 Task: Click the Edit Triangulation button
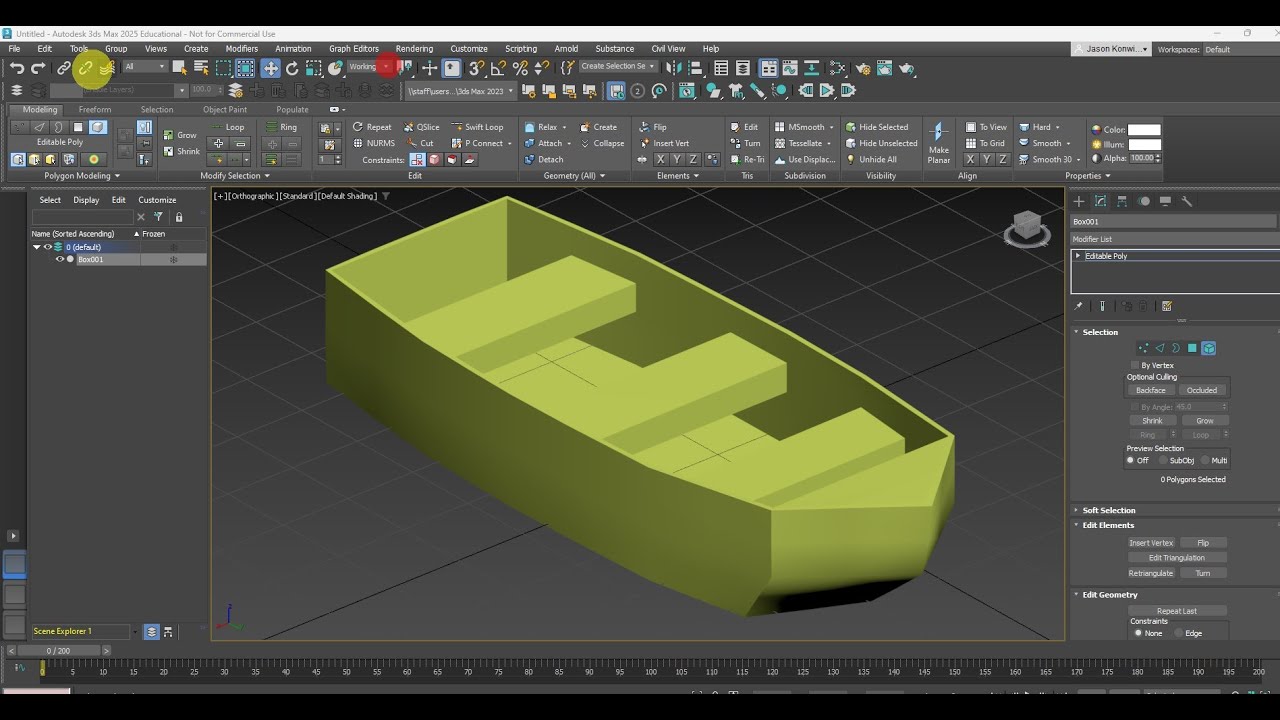point(1177,558)
